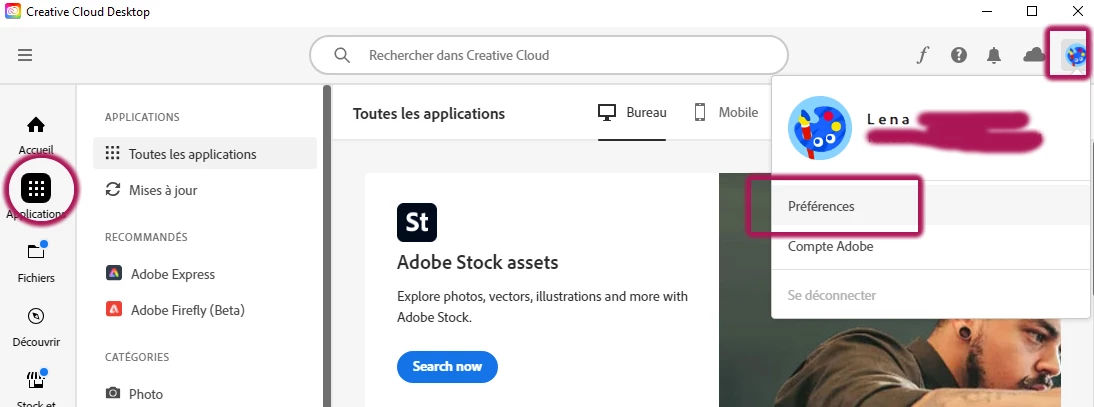This screenshot has width=1094, height=407.
Task: Click the Search now button
Action: 447,366
